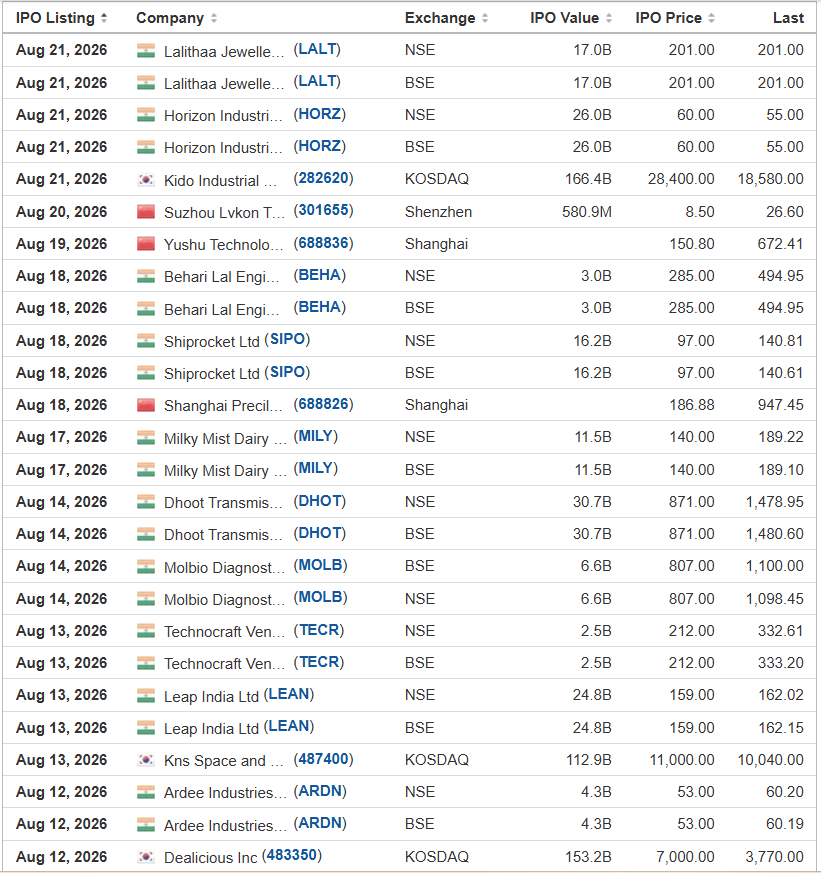This screenshot has height=873, width=821.
Task: Click India flag for Horizon Industri BSE row
Action: click(x=146, y=148)
